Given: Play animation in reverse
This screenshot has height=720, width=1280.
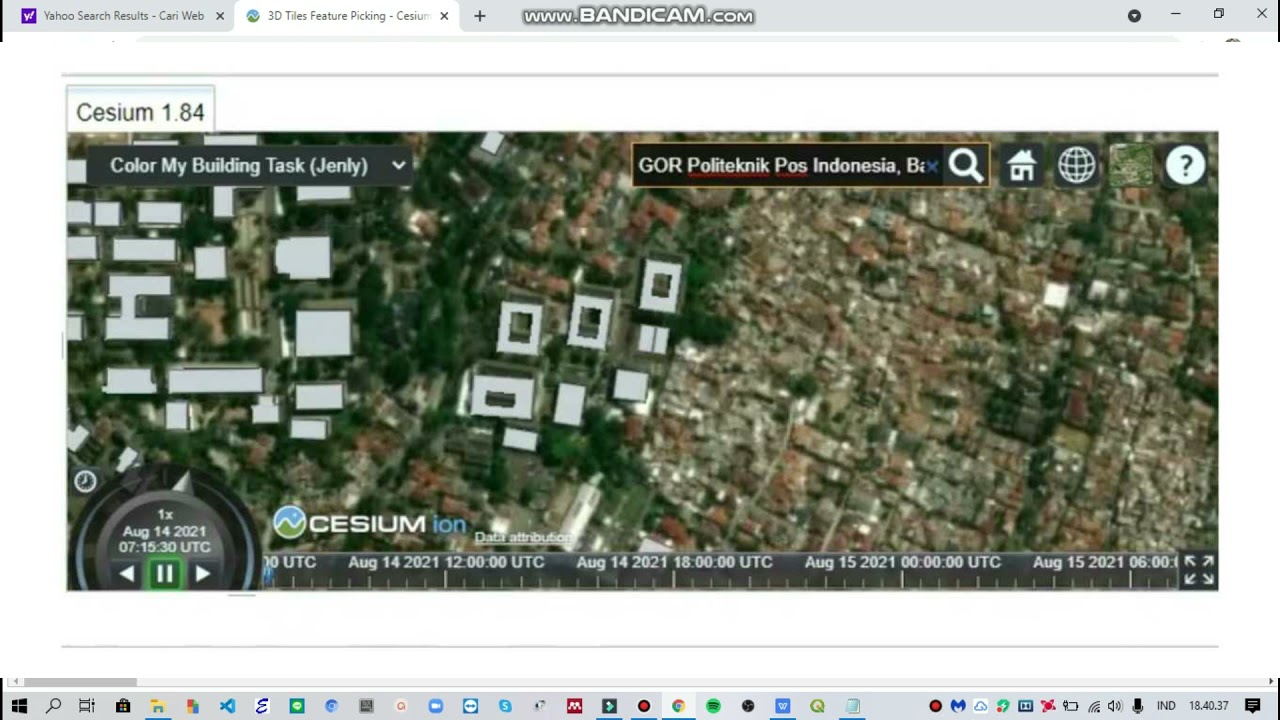Looking at the screenshot, I should click(x=127, y=574).
